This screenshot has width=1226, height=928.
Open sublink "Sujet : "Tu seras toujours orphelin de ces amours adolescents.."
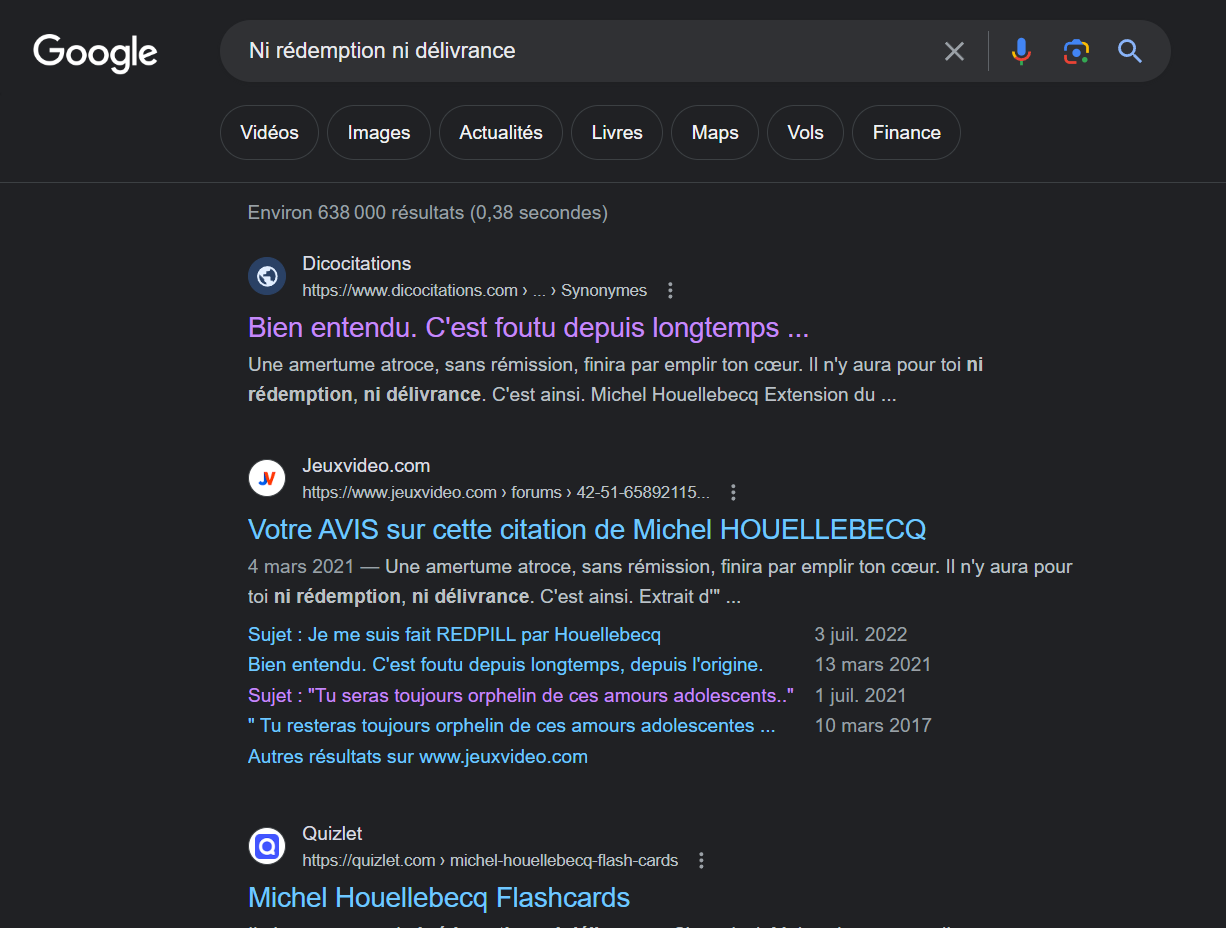click(x=521, y=695)
